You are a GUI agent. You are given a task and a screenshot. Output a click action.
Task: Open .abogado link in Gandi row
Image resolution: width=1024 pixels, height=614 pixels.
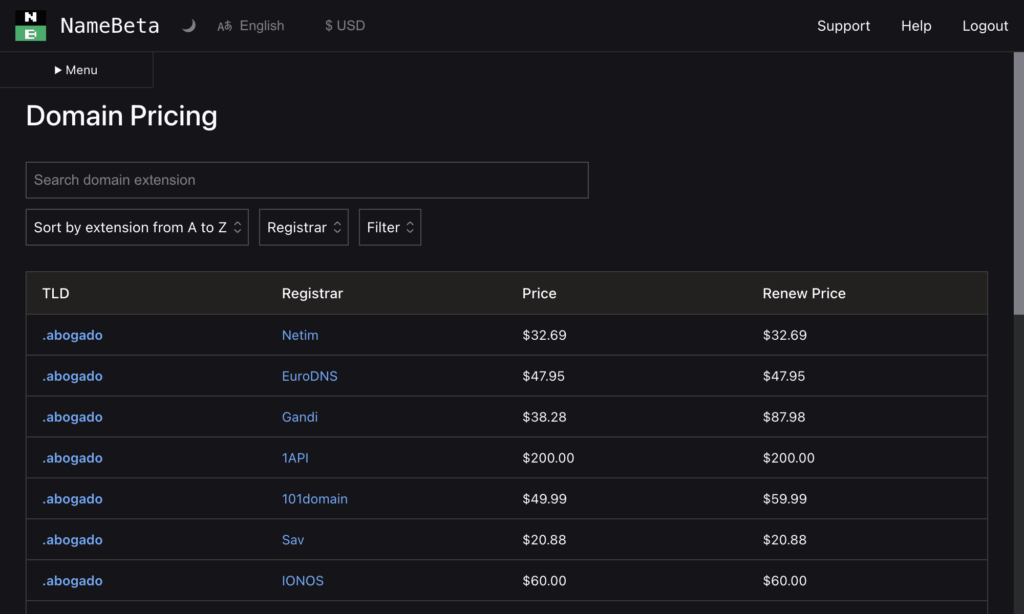72,417
